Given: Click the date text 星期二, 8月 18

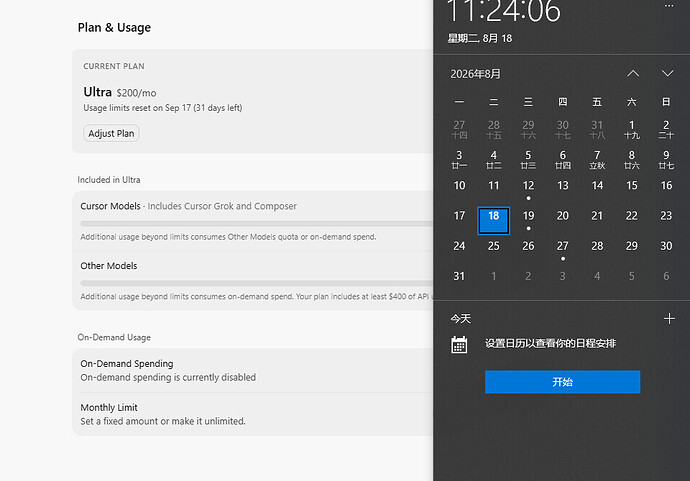Looking at the screenshot, I should pos(480,38).
